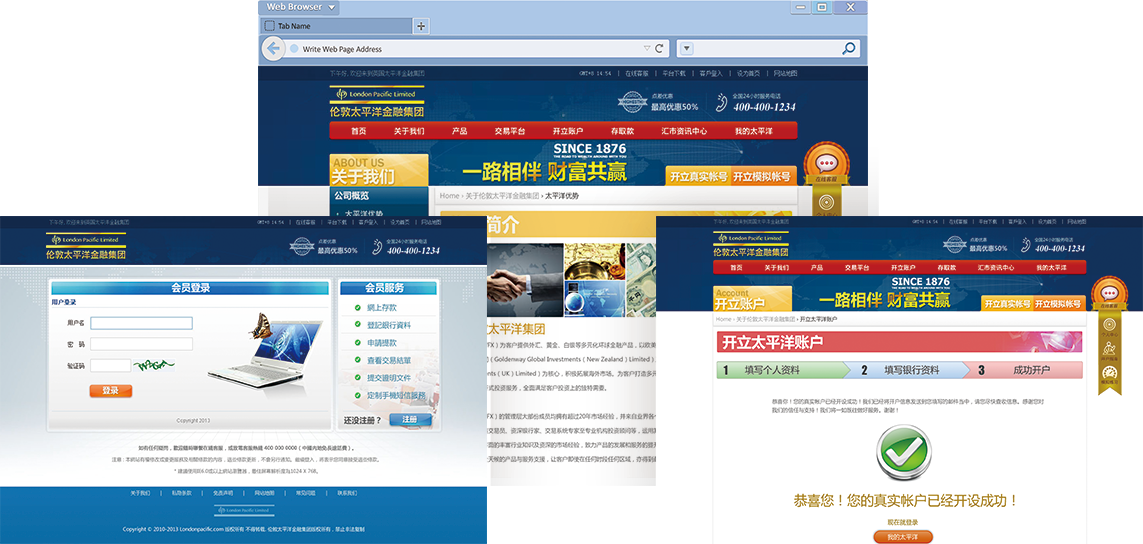Click the blue 注册 register button
The height and width of the screenshot is (544, 1143).
pos(410,420)
